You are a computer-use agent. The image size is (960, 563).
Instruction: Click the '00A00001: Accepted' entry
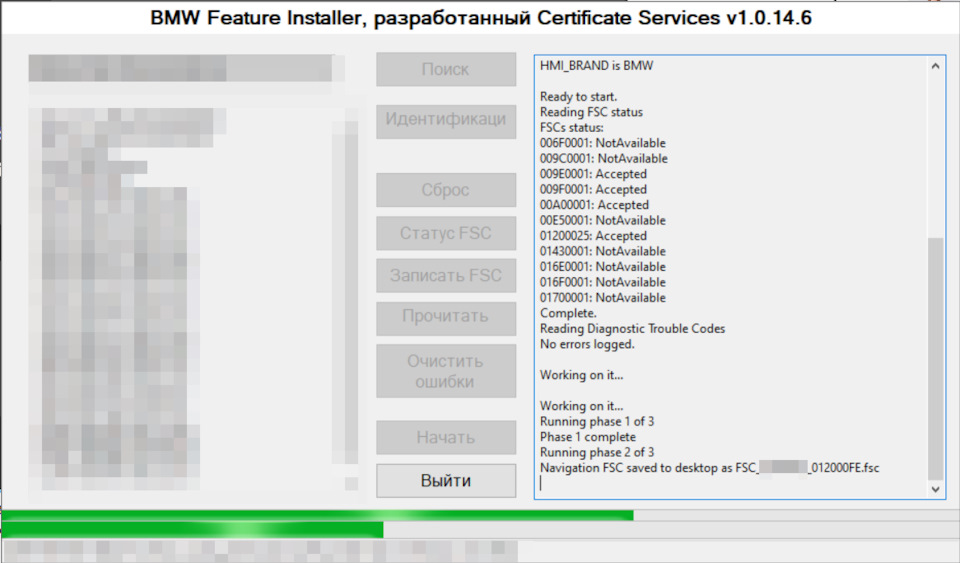point(594,204)
